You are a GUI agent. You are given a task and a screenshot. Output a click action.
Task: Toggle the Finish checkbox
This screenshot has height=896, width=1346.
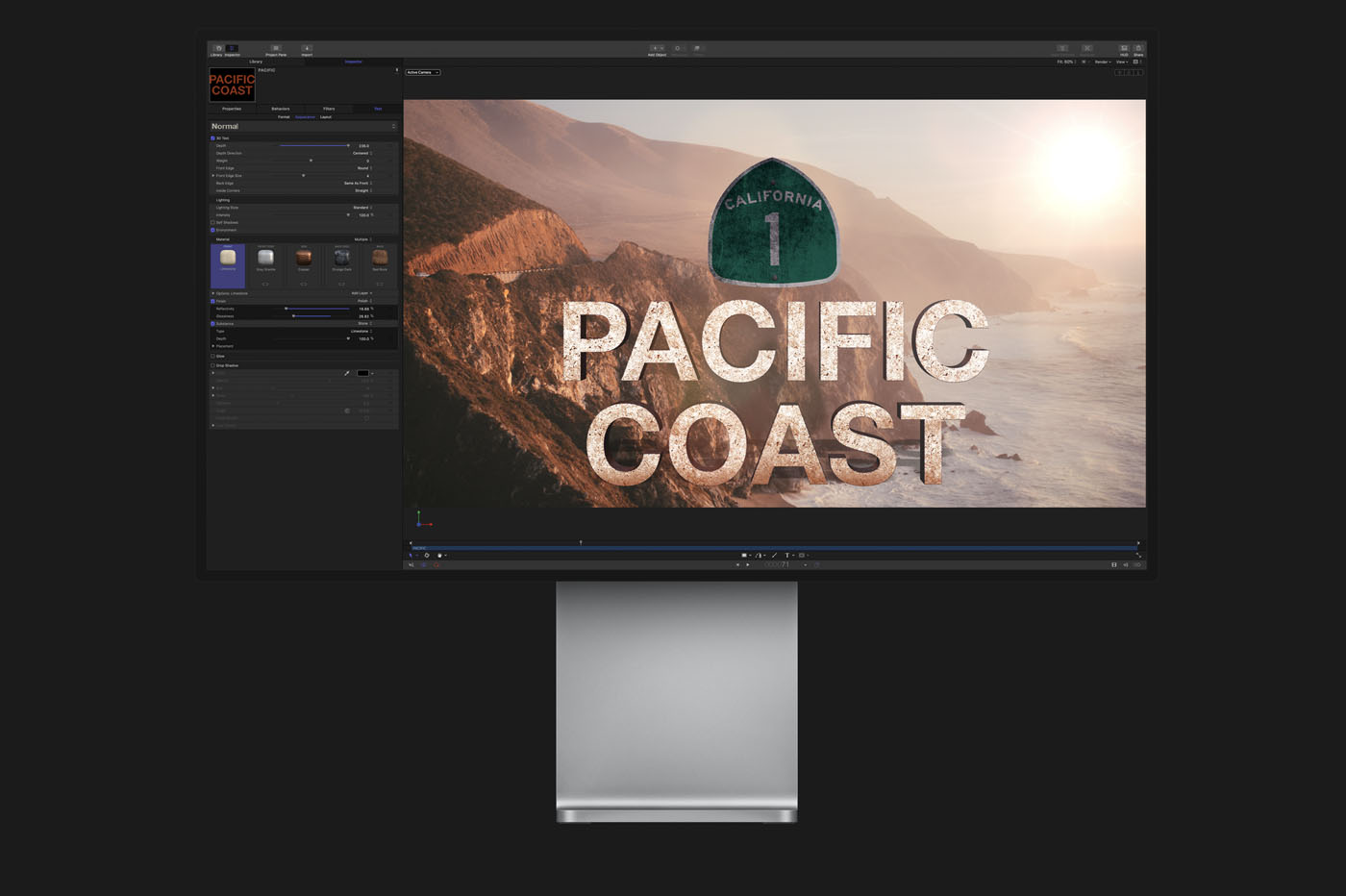[213, 301]
